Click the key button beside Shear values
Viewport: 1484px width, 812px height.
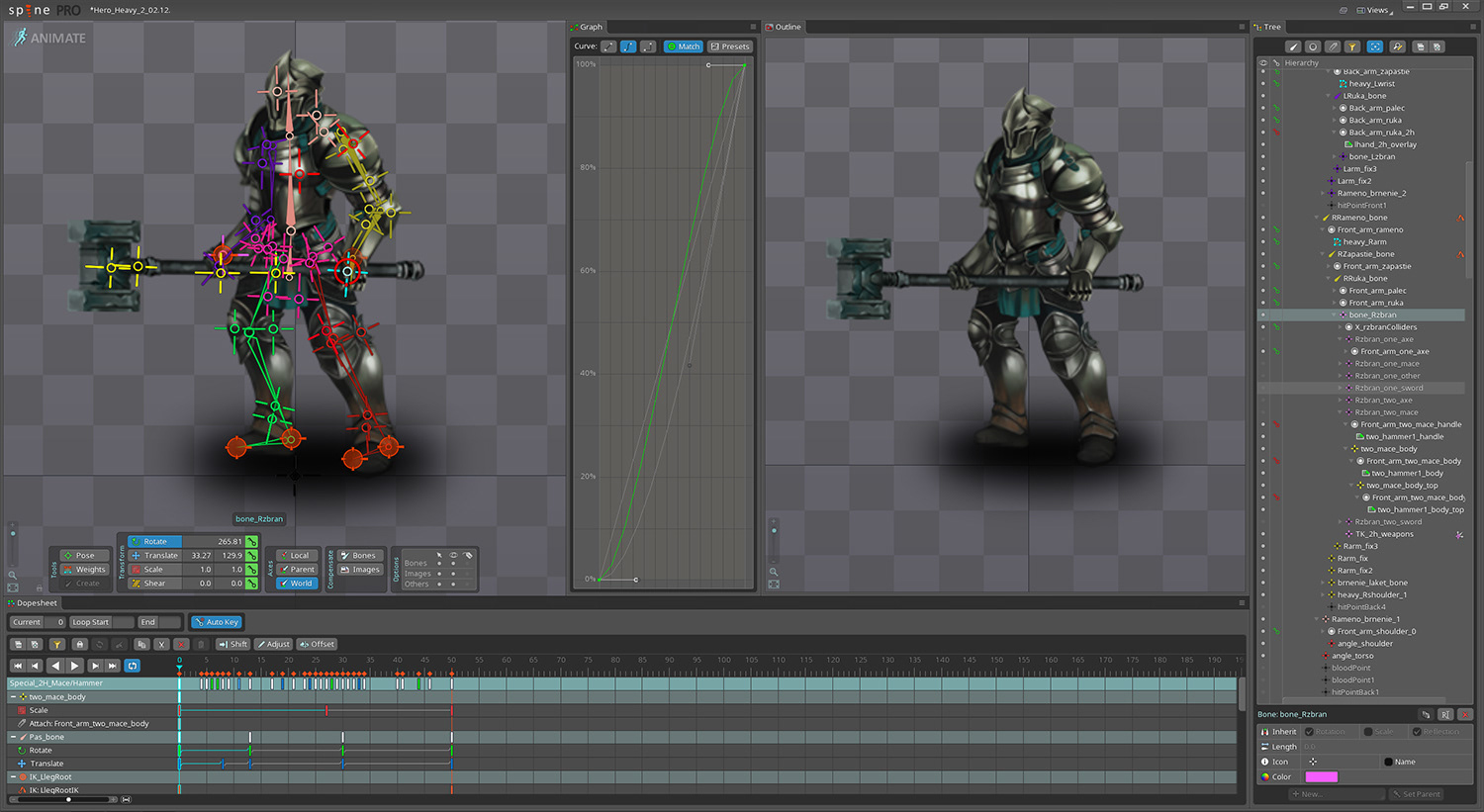(251, 583)
